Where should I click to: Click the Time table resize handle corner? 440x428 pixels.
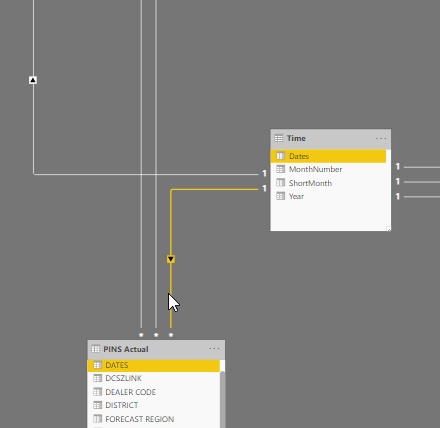(x=388, y=229)
